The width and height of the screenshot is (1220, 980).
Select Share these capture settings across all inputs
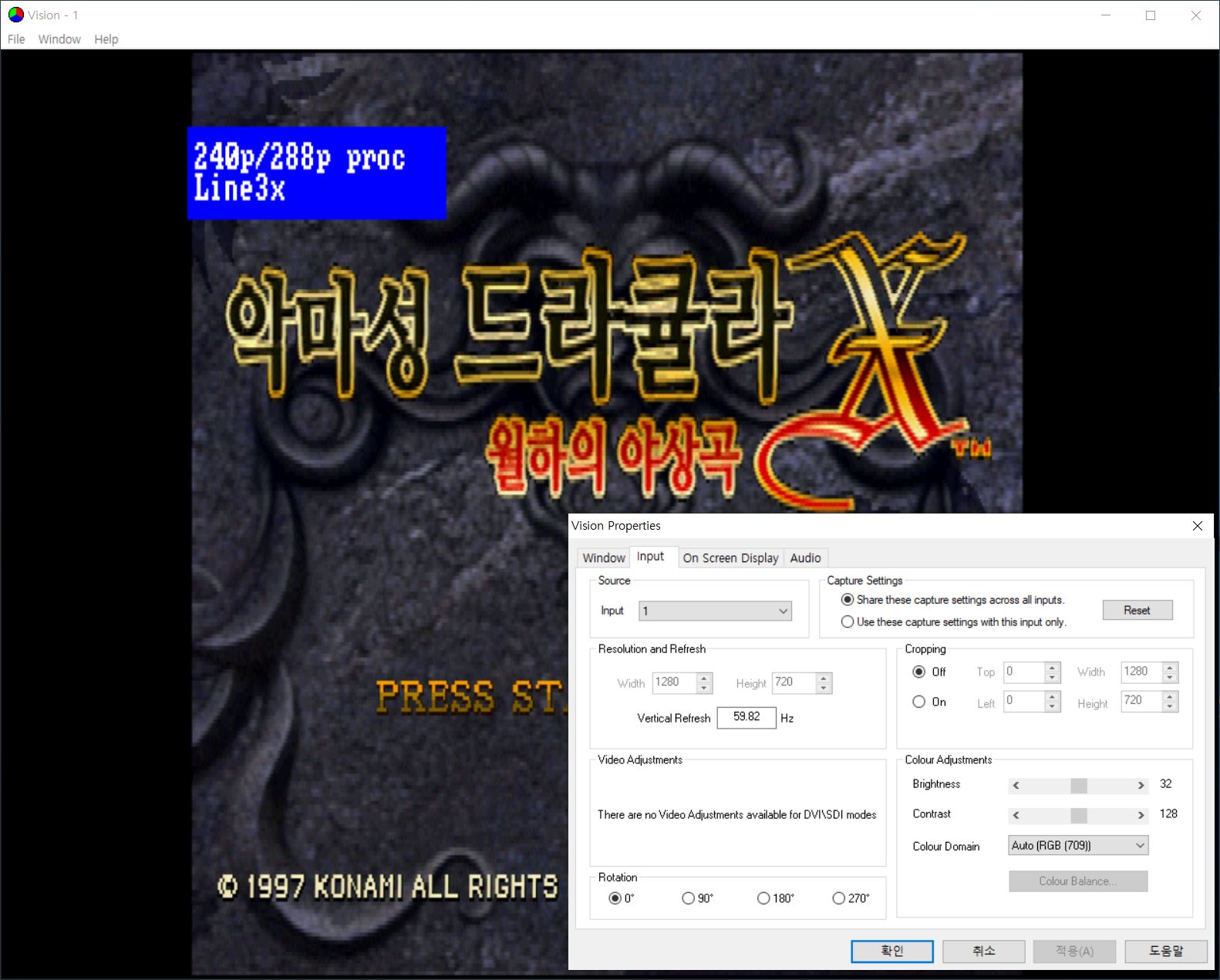pos(952,600)
